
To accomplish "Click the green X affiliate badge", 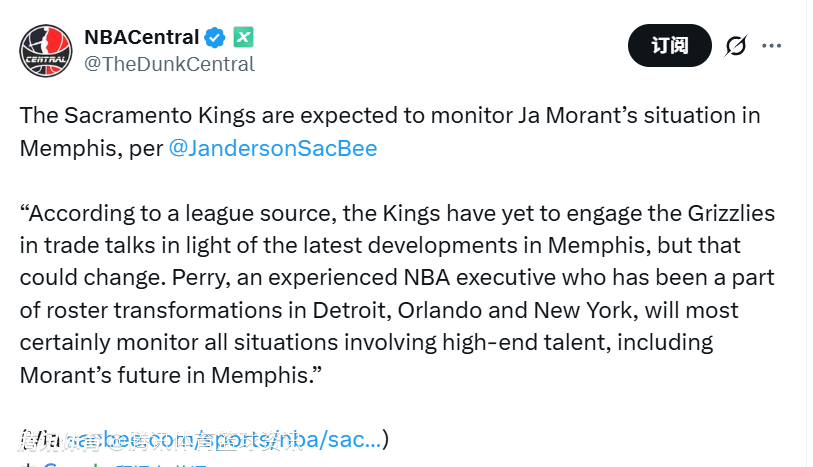I will pyautogui.click(x=243, y=38).
